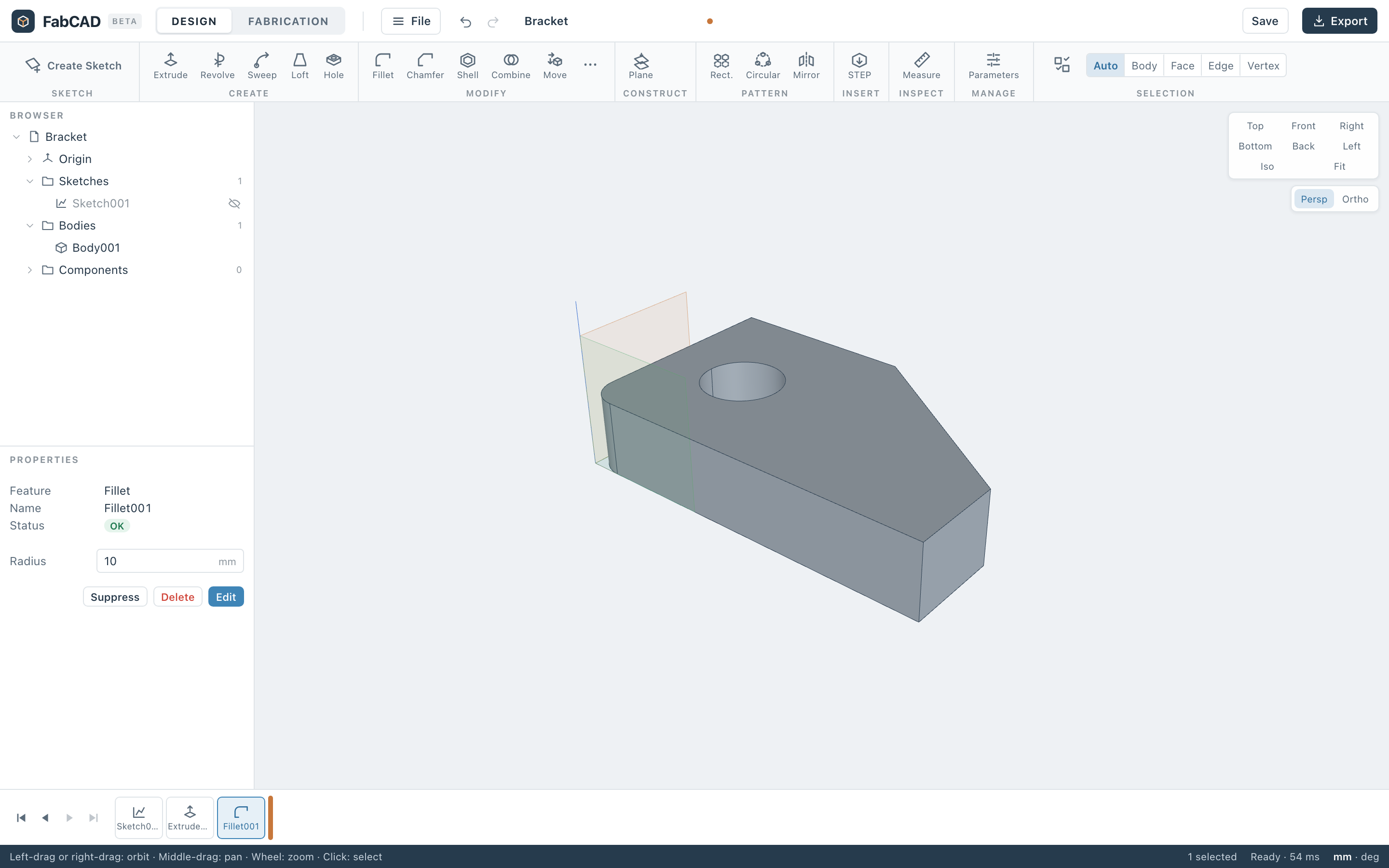Click the selection filter icon
1389x868 pixels.
(x=1062, y=64)
